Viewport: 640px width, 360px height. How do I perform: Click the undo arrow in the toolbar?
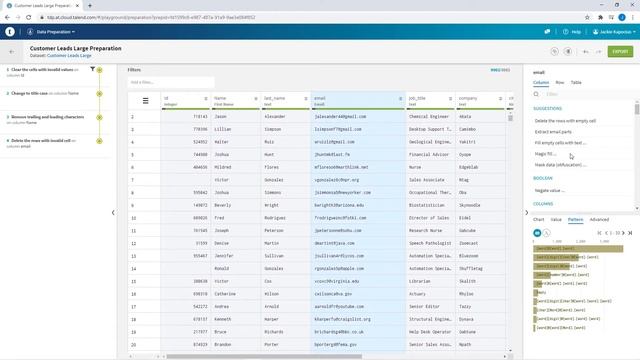point(585,52)
